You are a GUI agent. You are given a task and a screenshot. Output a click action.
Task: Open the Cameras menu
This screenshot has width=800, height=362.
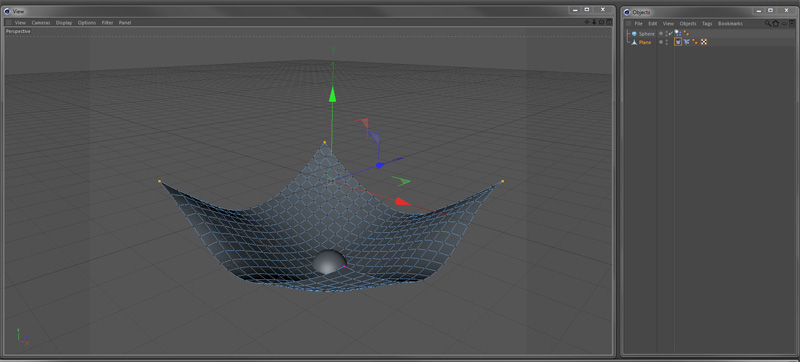click(x=41, y=23)
